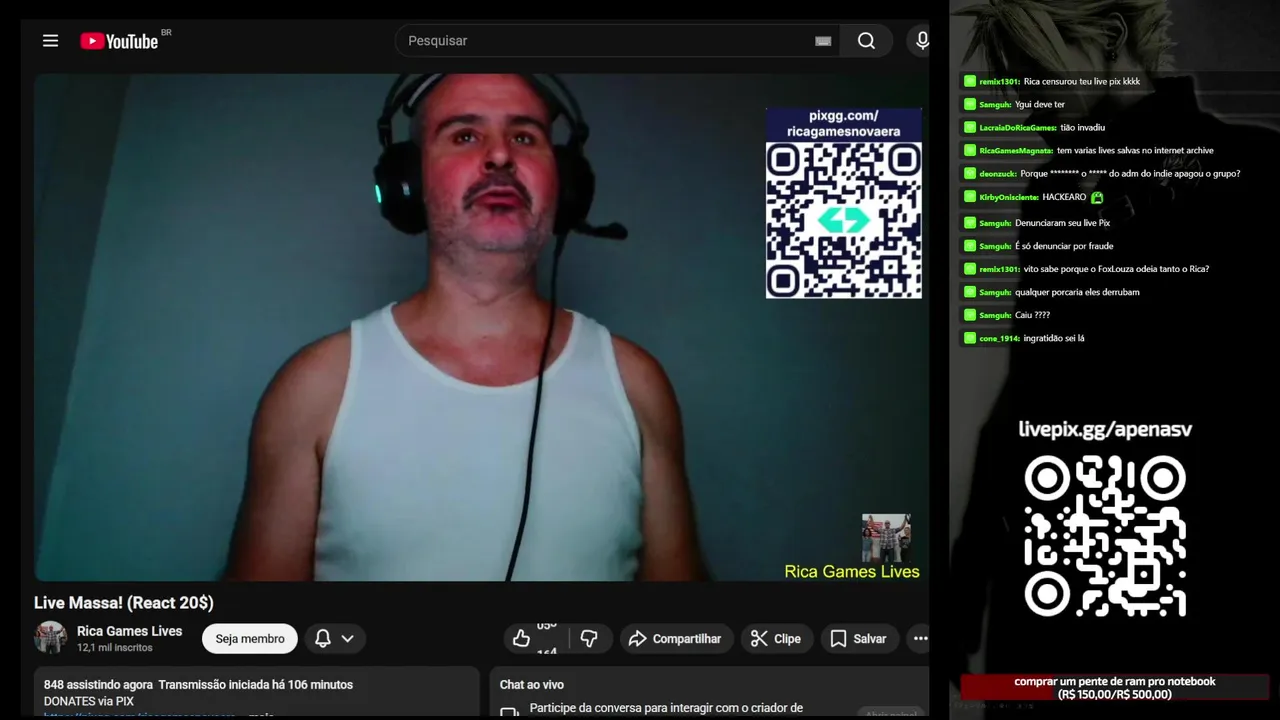The width and height of the screenshot is (1280, 720).
Task: Click the livepix.gg/apenasv text
Action: pyautogui.click(x=1105, y=429)
